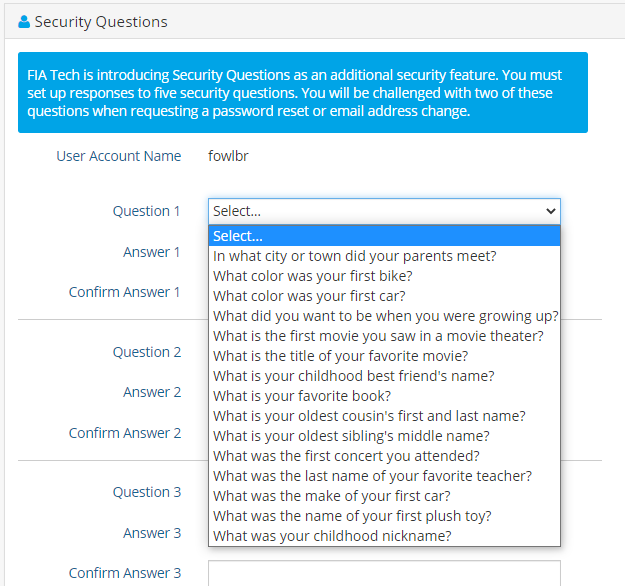Pick 'What color was your first bike?'

[384, 276]
